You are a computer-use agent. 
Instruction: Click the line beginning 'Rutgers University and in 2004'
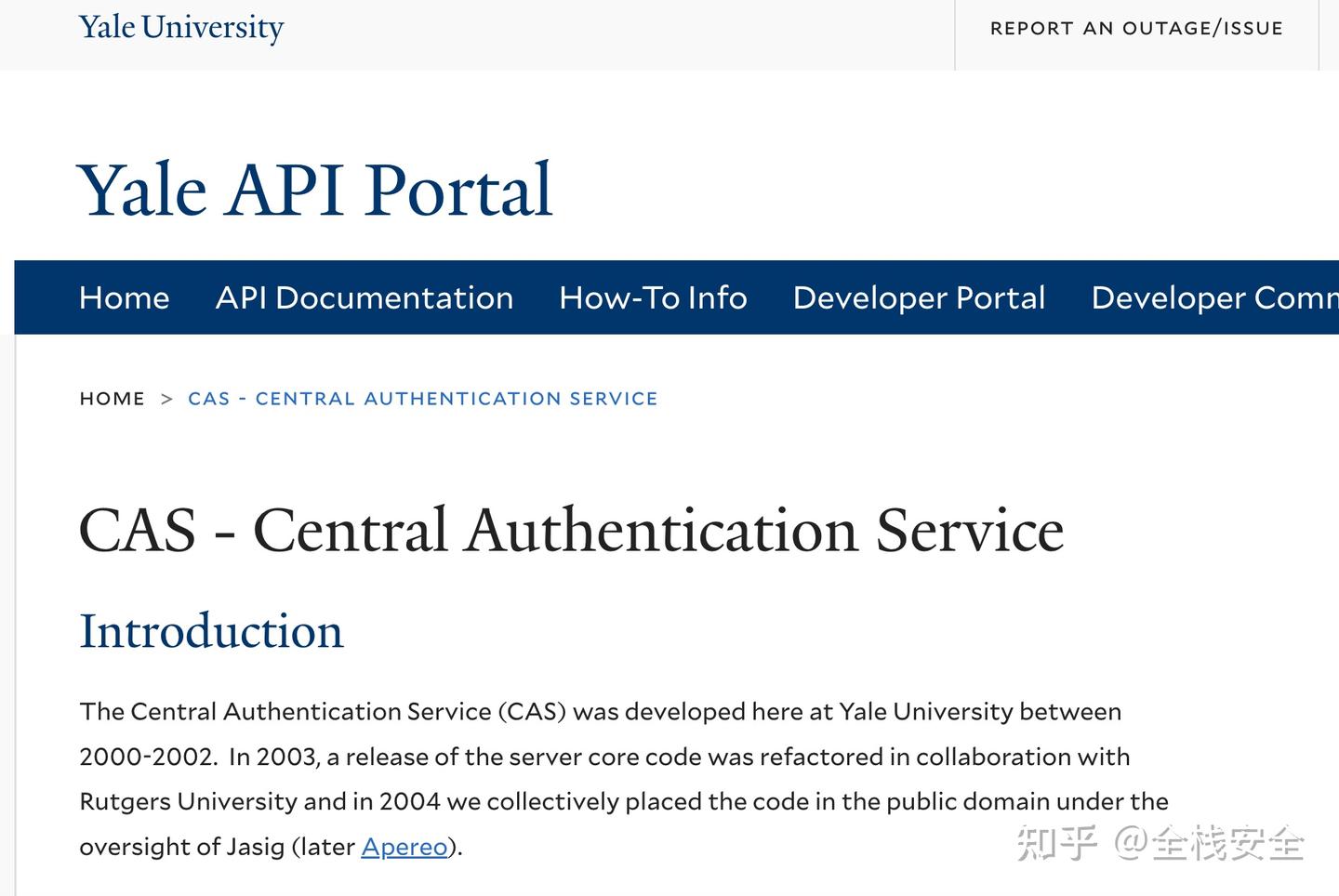624,801
